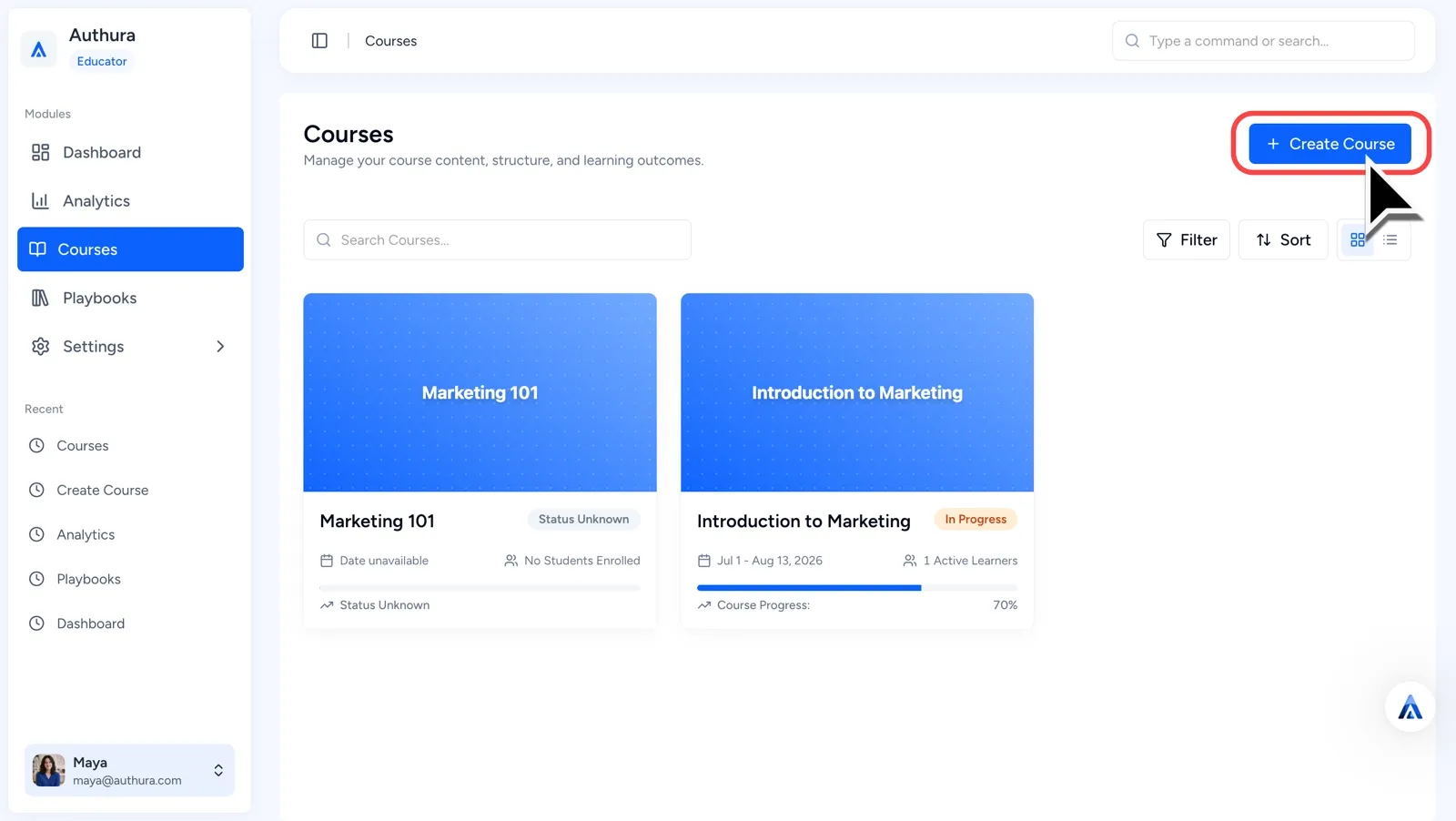1456x821 pixels.
Task: Open recent Playbooks link
Action: tap(88, 579)
